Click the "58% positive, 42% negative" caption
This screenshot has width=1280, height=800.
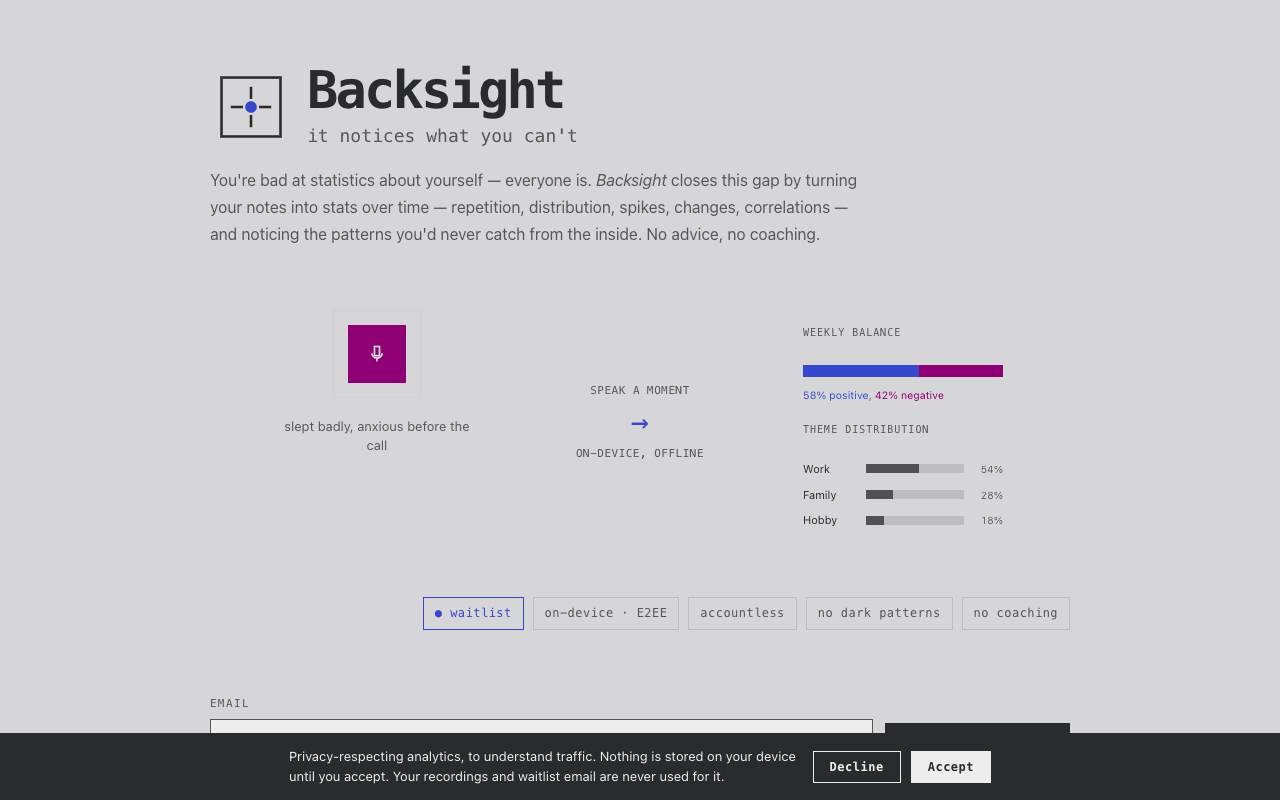[x=873, y=395]
